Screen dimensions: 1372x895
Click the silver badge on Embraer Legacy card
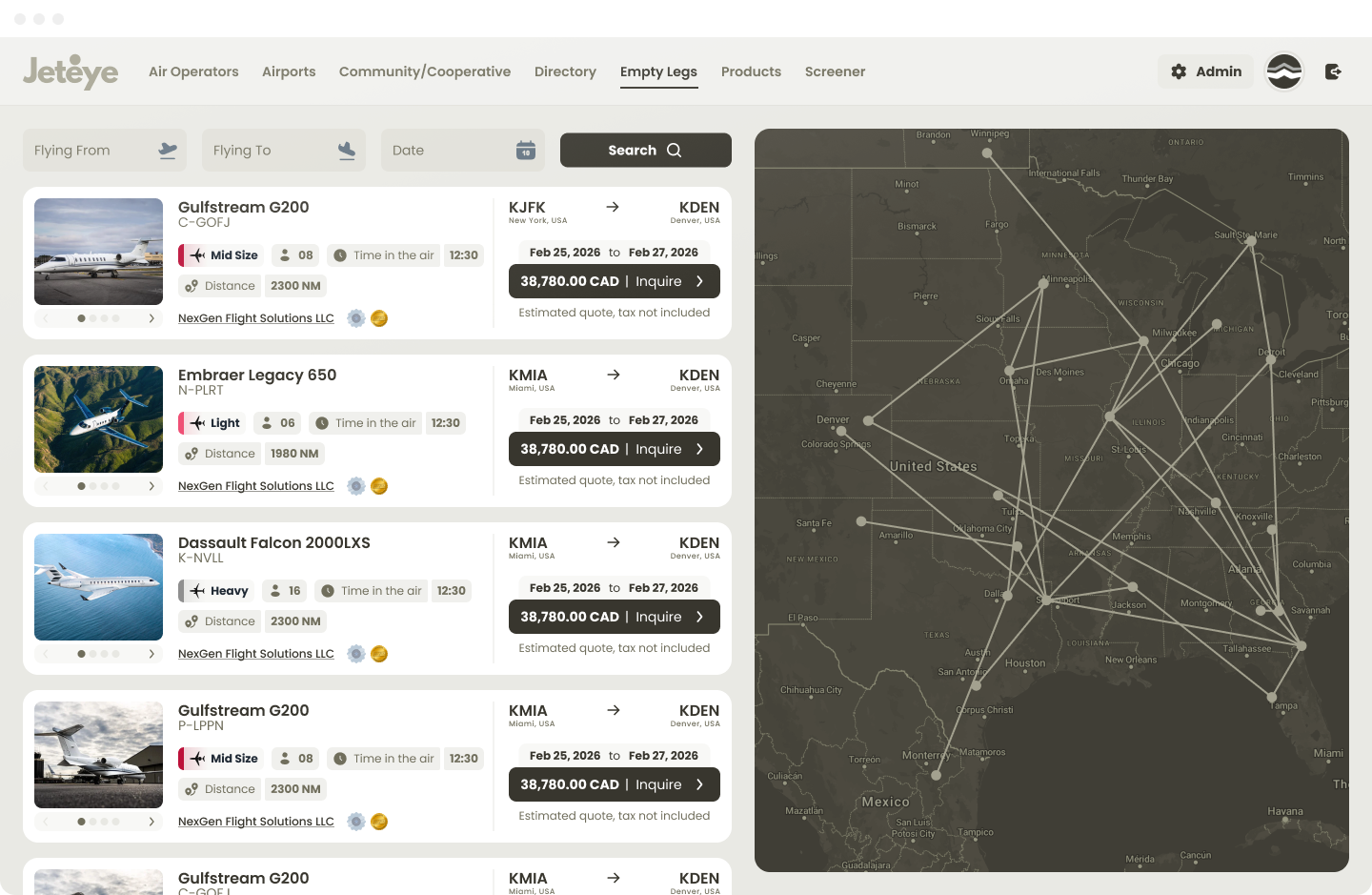pyautogui.click(x=356, y=486)
